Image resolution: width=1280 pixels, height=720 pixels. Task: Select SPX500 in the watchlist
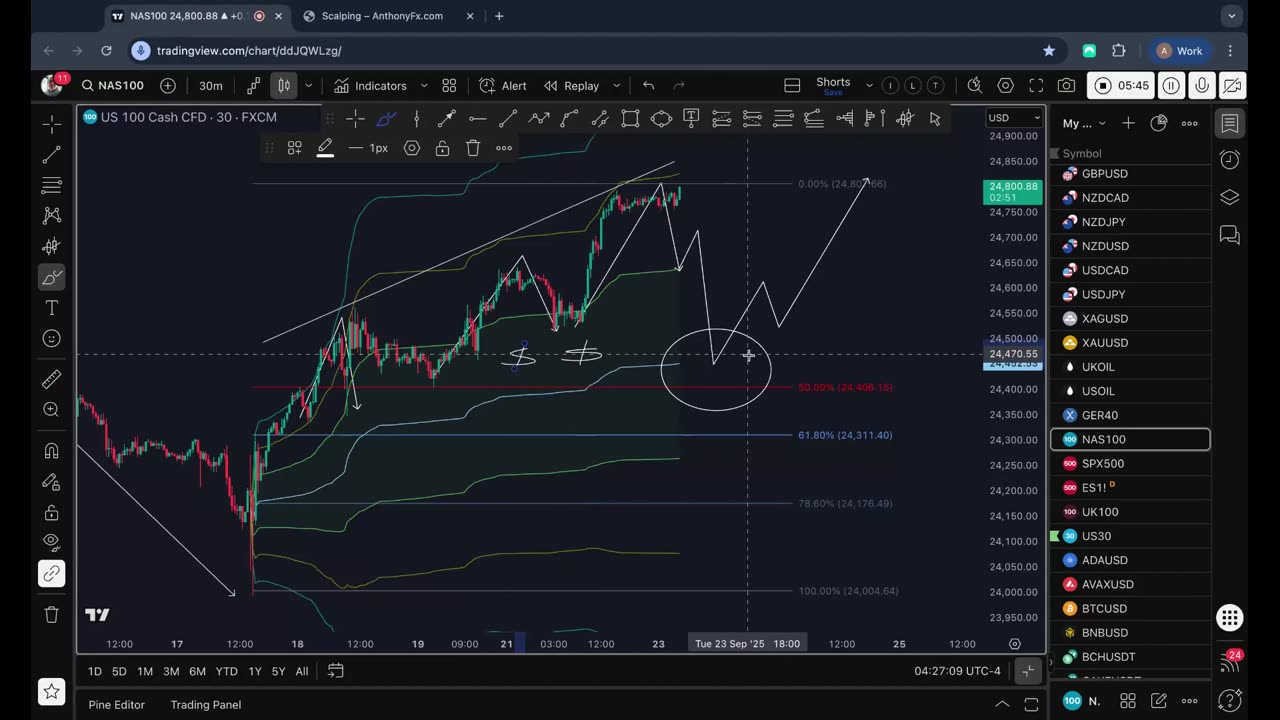tap(1130, 463)
